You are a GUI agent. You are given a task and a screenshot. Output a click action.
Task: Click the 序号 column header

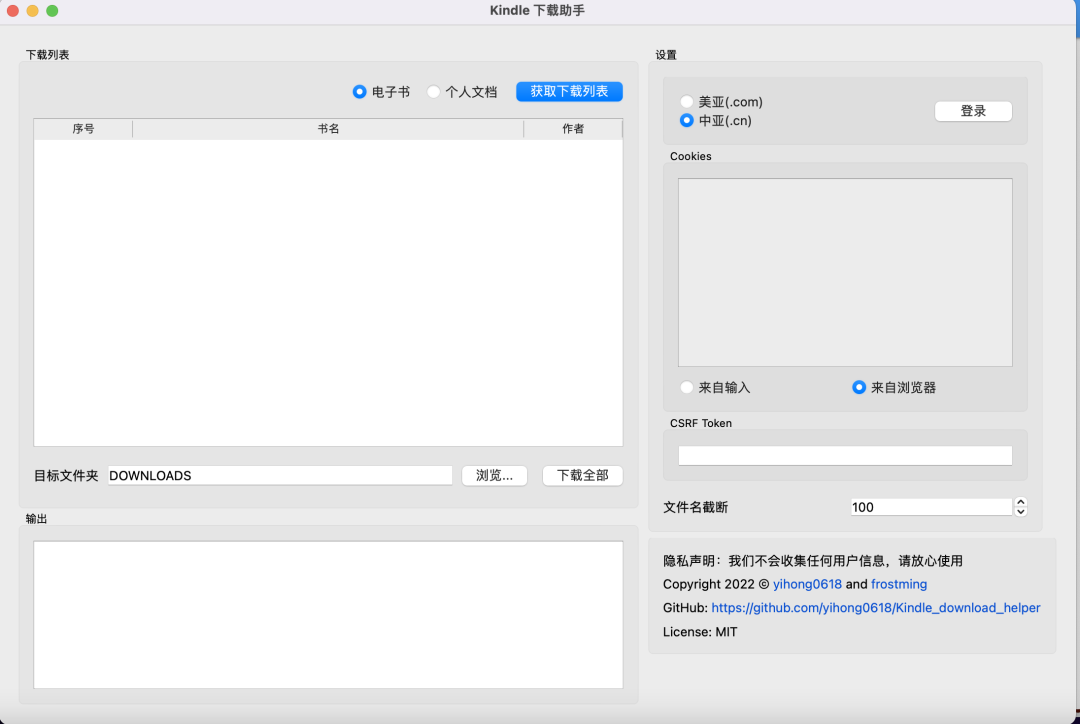[x=83, y=129]
